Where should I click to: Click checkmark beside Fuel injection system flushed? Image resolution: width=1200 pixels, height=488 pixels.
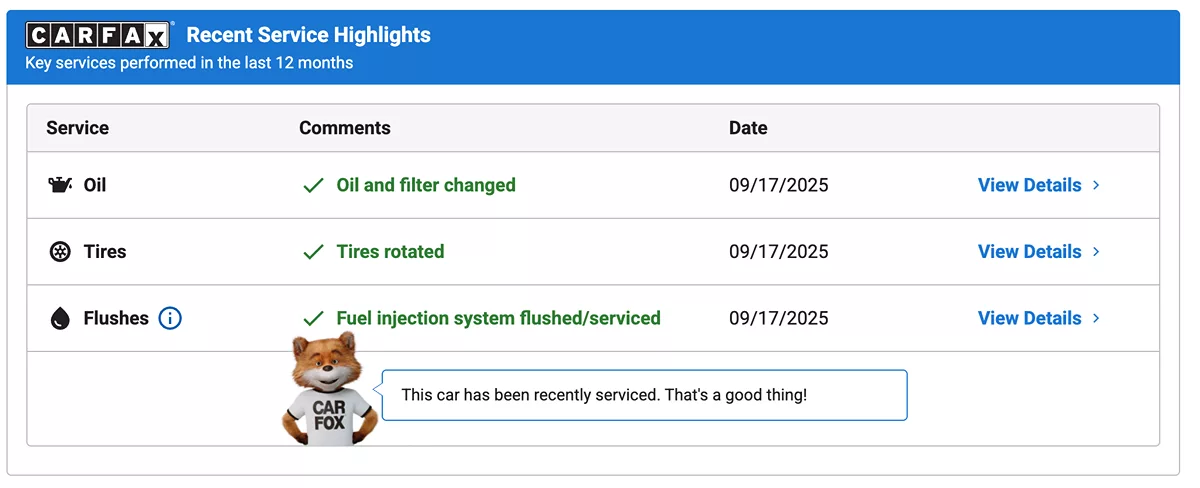point(314,319)
